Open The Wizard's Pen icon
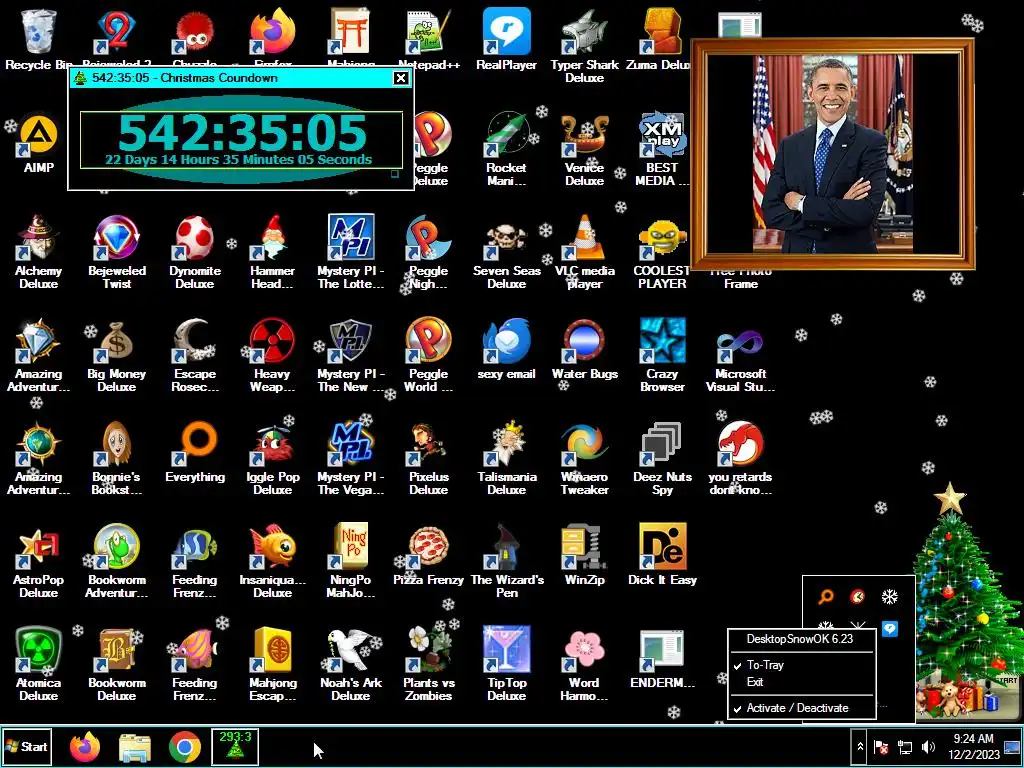The width and height of the screenshot is (1024, 768). pos(506,560)
